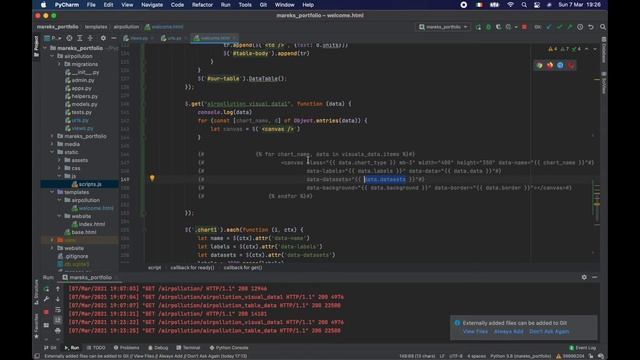Screen dimensions: 640x360
Task: Click the rollback undo arrow in toolbar
Action: click(591, 27)
